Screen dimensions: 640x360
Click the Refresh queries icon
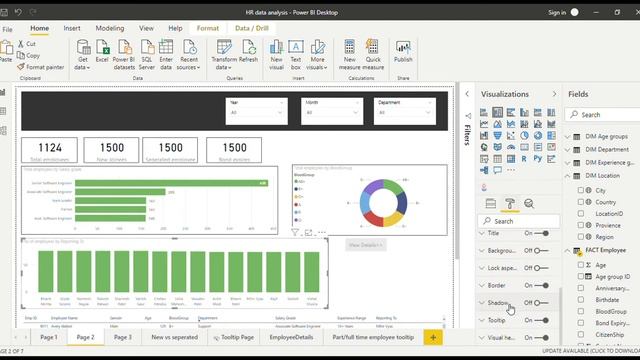248,51
